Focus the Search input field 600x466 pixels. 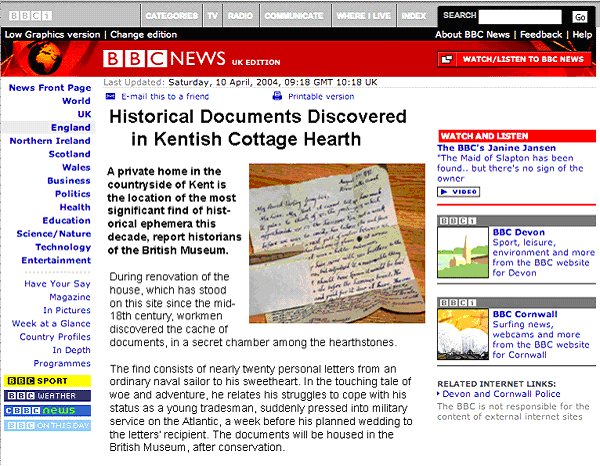tap(520, 17)
